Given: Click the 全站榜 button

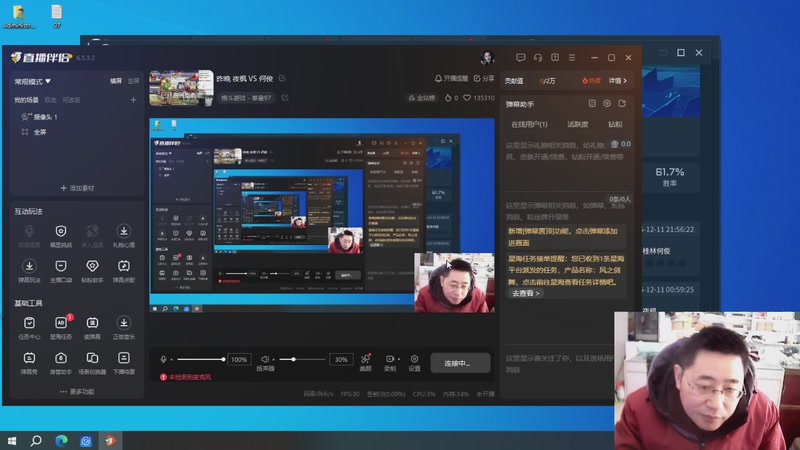Looking at the screenshot, I should click(x=422, y=97).
